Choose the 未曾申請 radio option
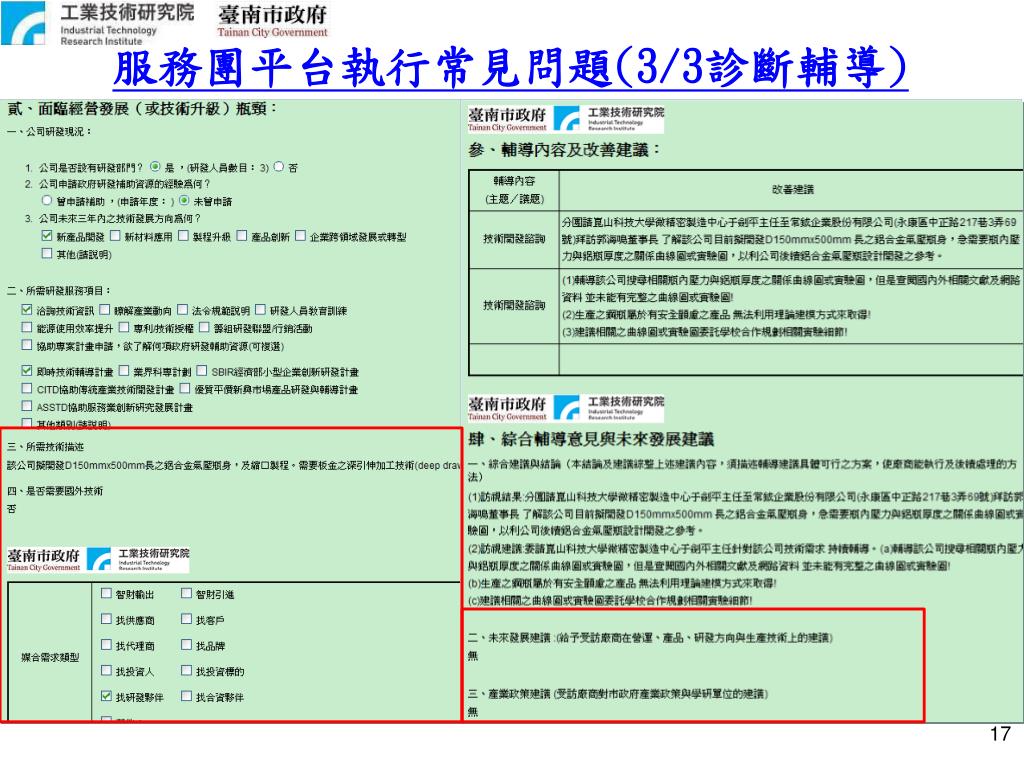Viewport: 1024px width, 768px height. pyautogui.click(x=184, y=200)
